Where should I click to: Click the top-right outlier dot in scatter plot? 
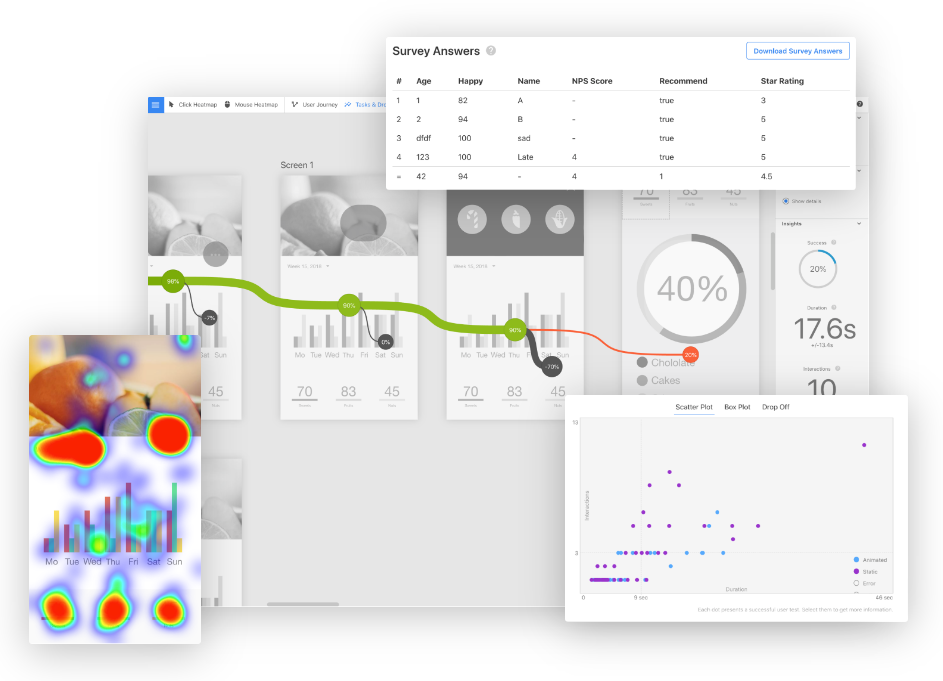(864, 445)
